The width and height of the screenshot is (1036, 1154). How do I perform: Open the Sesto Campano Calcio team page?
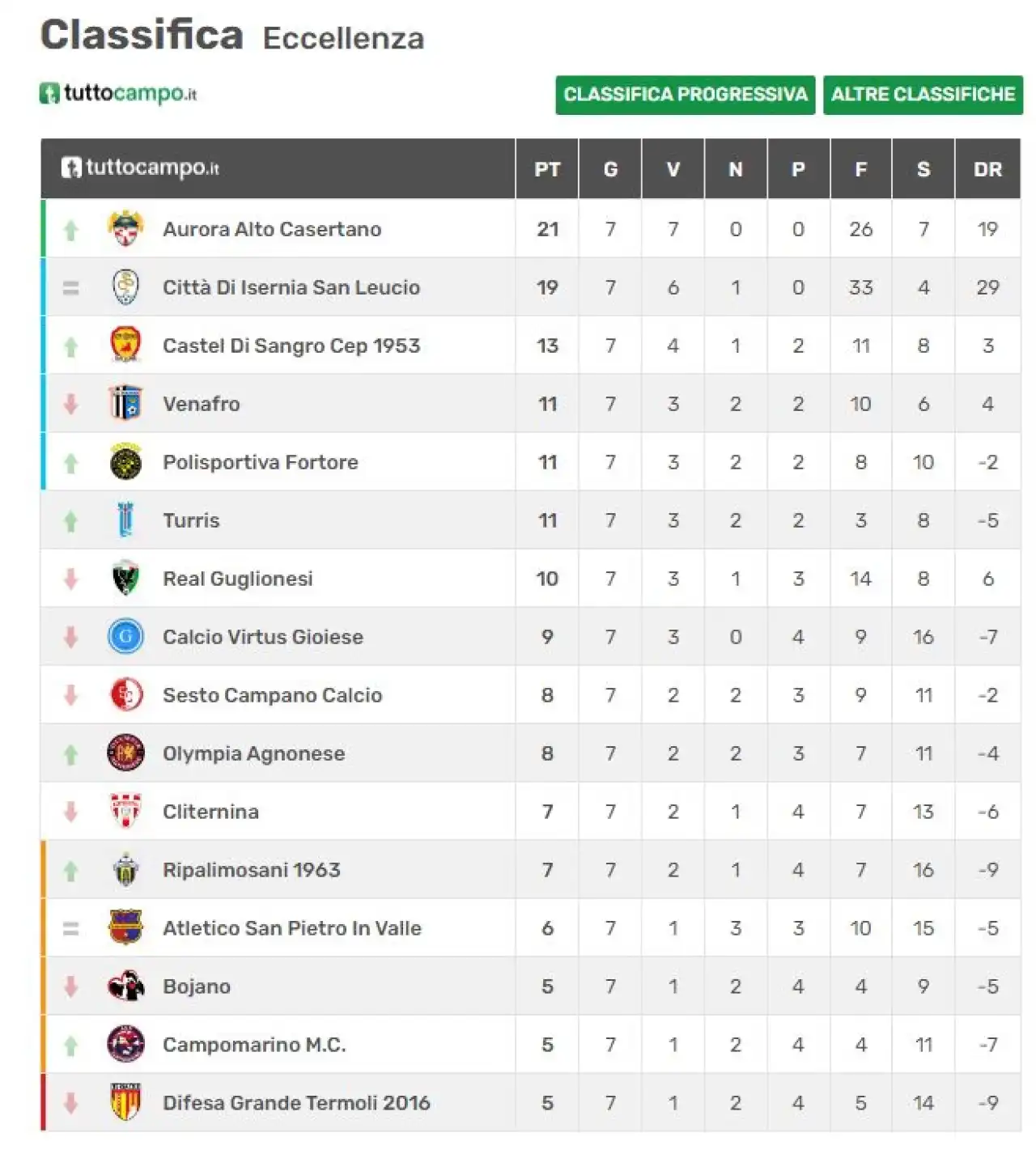click(x=272, y=695)
